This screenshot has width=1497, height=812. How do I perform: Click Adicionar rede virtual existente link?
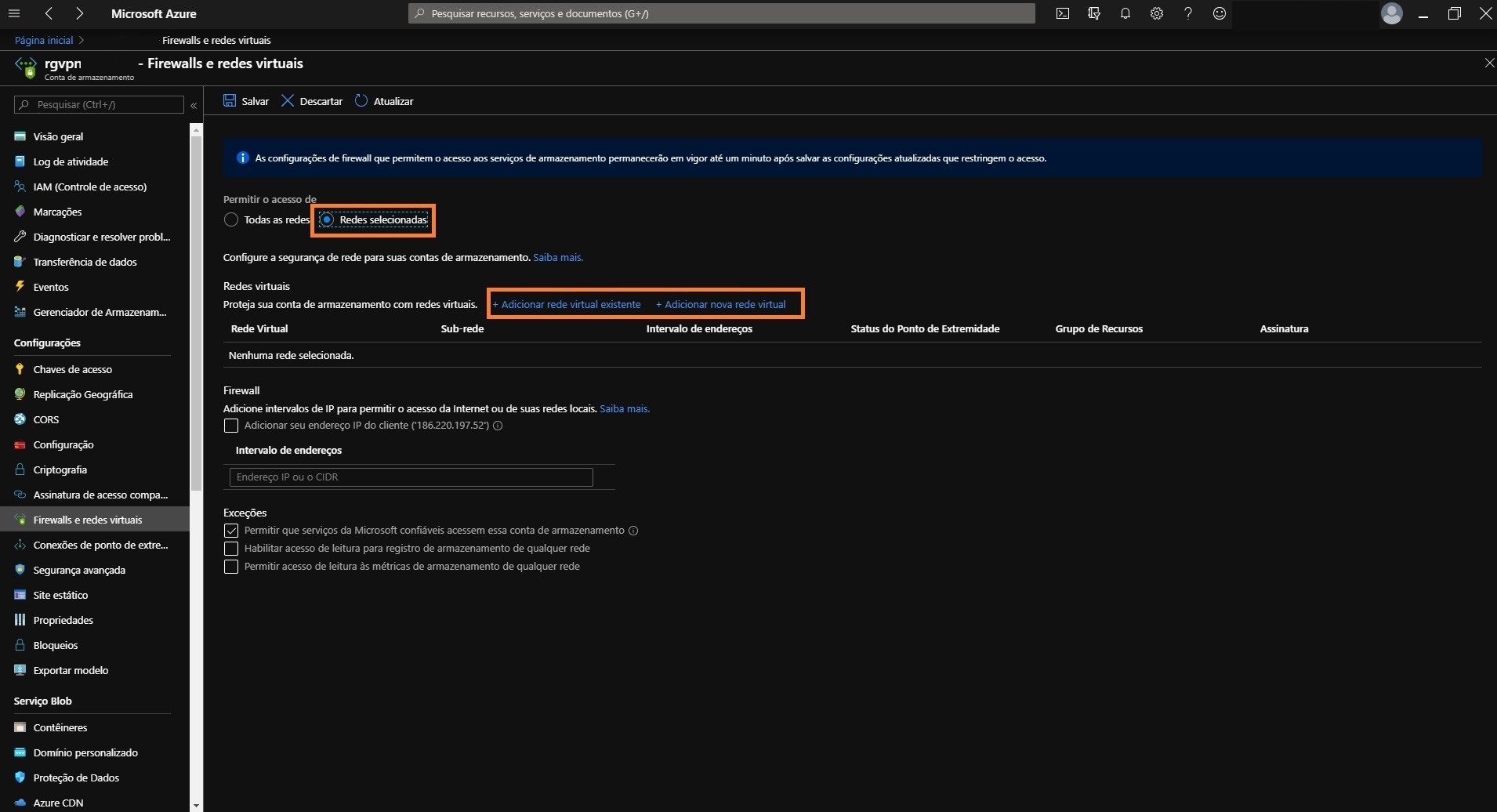click(566, 304)
